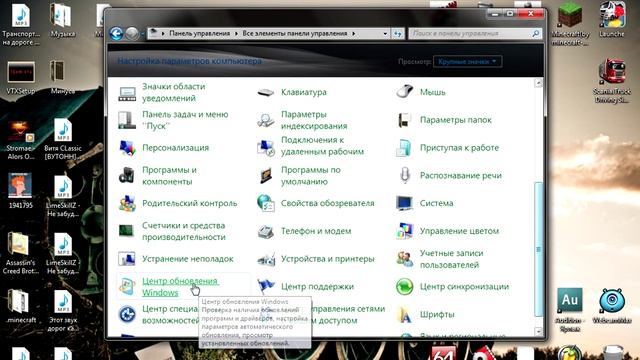Open the Значки области уведомлений icon
640x360 pixels.
coord(127,93)
